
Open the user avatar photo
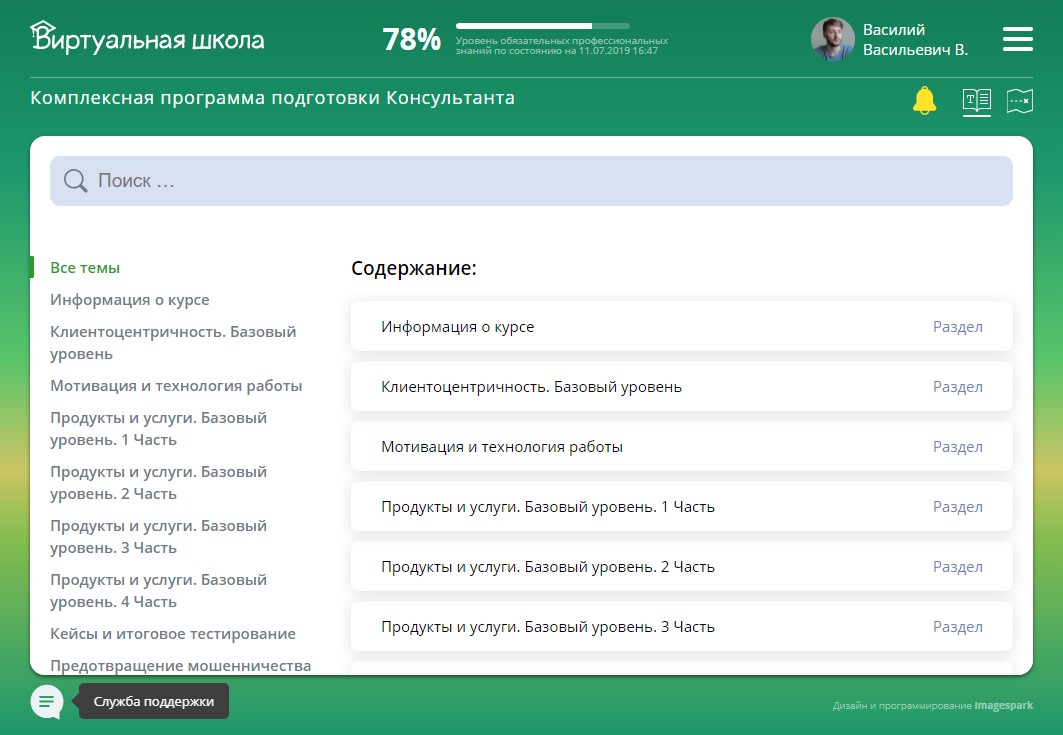(x=833, y=39)
